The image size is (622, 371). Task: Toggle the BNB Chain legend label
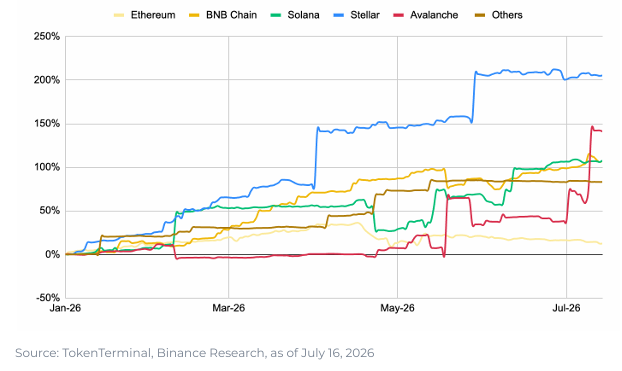(x=231, y=15)
